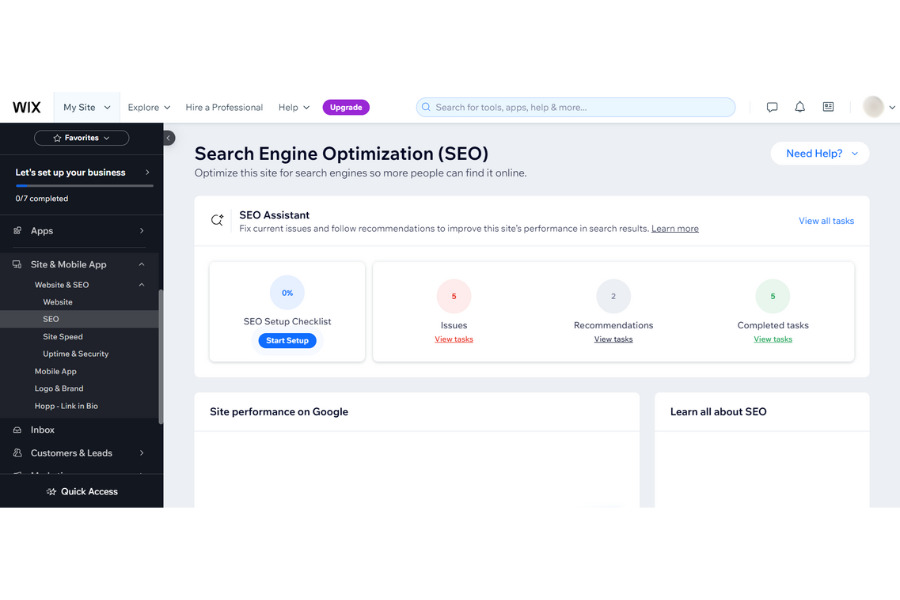Open the notifications bell
The height and width of the screenshot is (600, 900).
pyautogui.click(x=800, y=107)
